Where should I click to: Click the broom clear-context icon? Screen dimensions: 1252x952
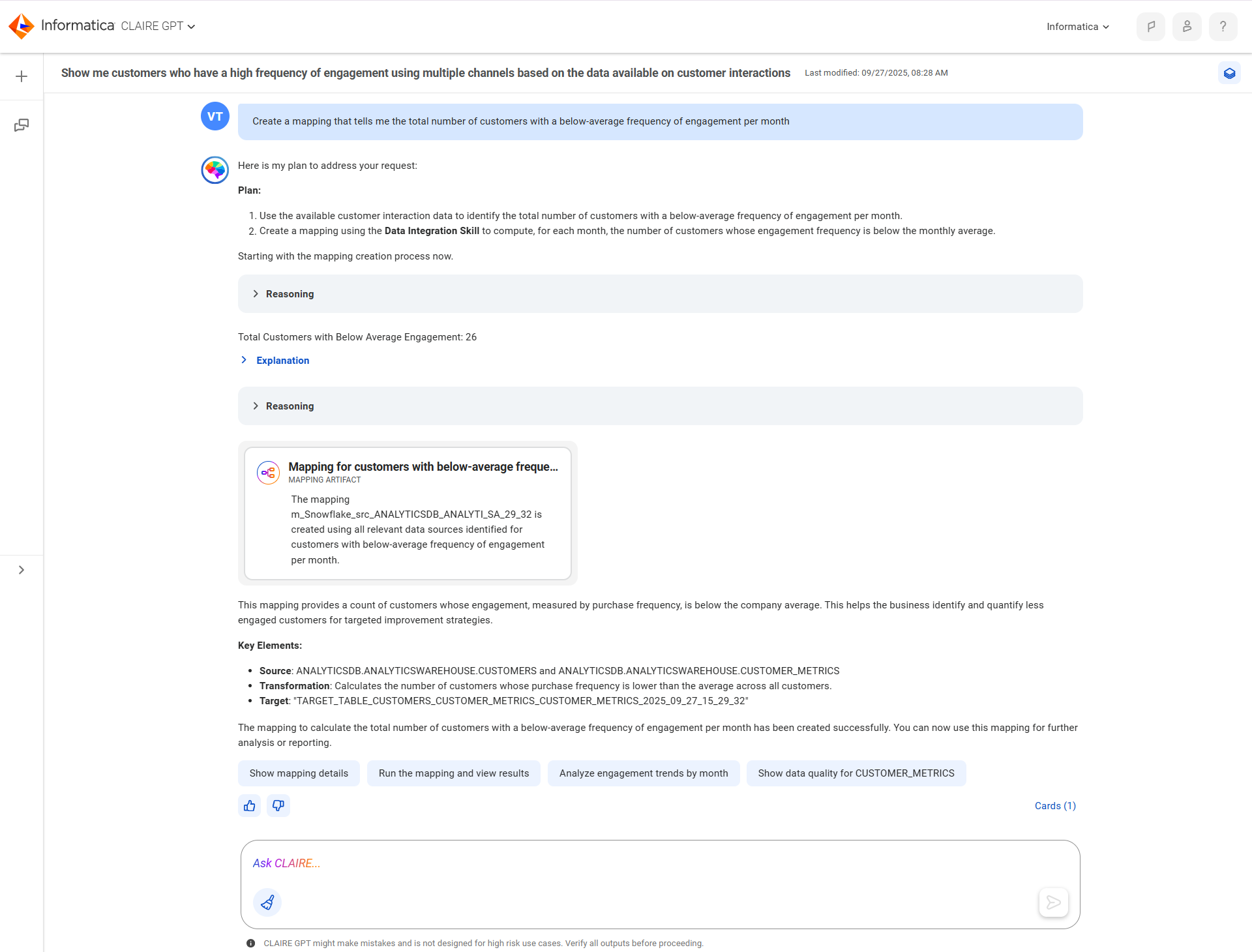267,902
